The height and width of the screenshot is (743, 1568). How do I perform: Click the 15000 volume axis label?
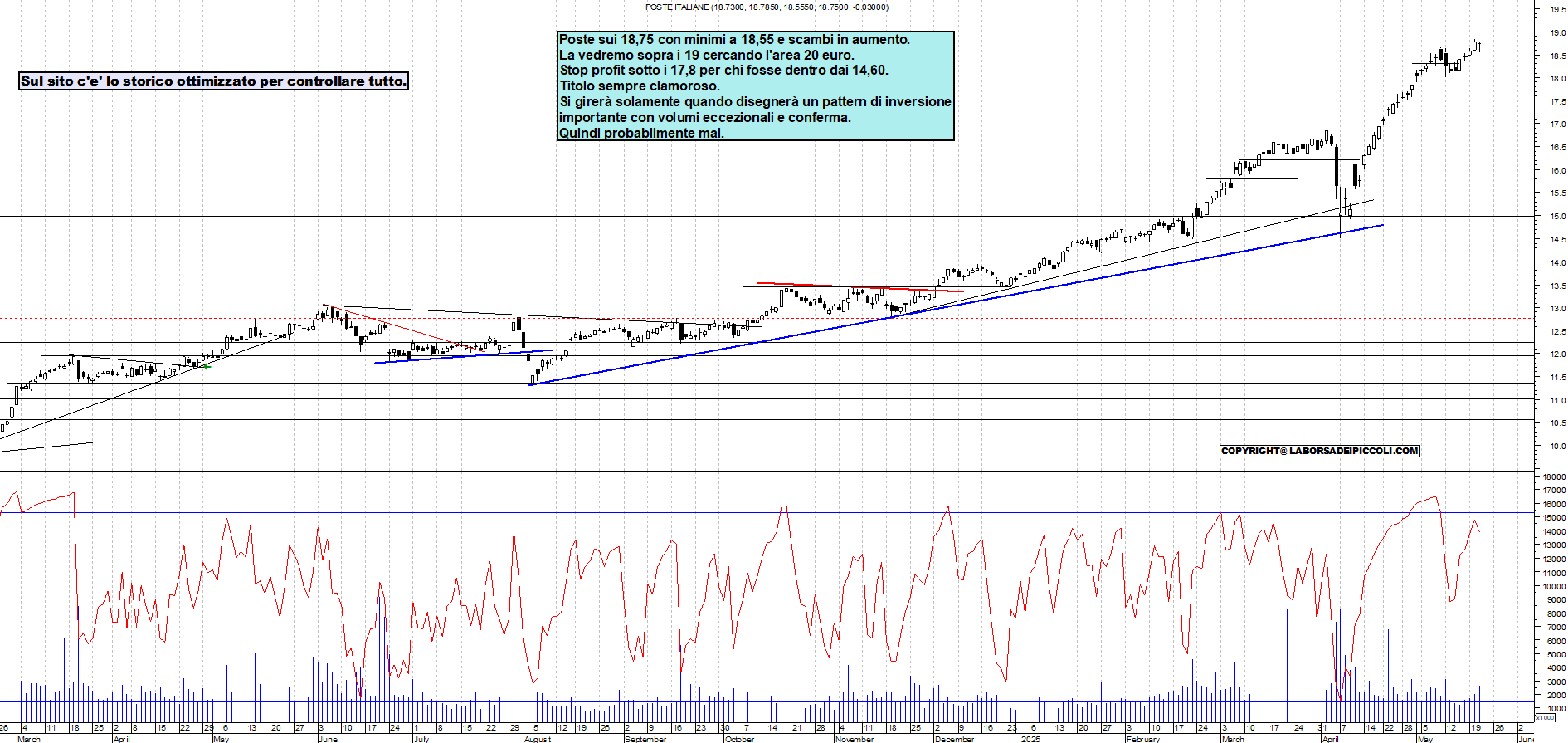[1554, 518]
